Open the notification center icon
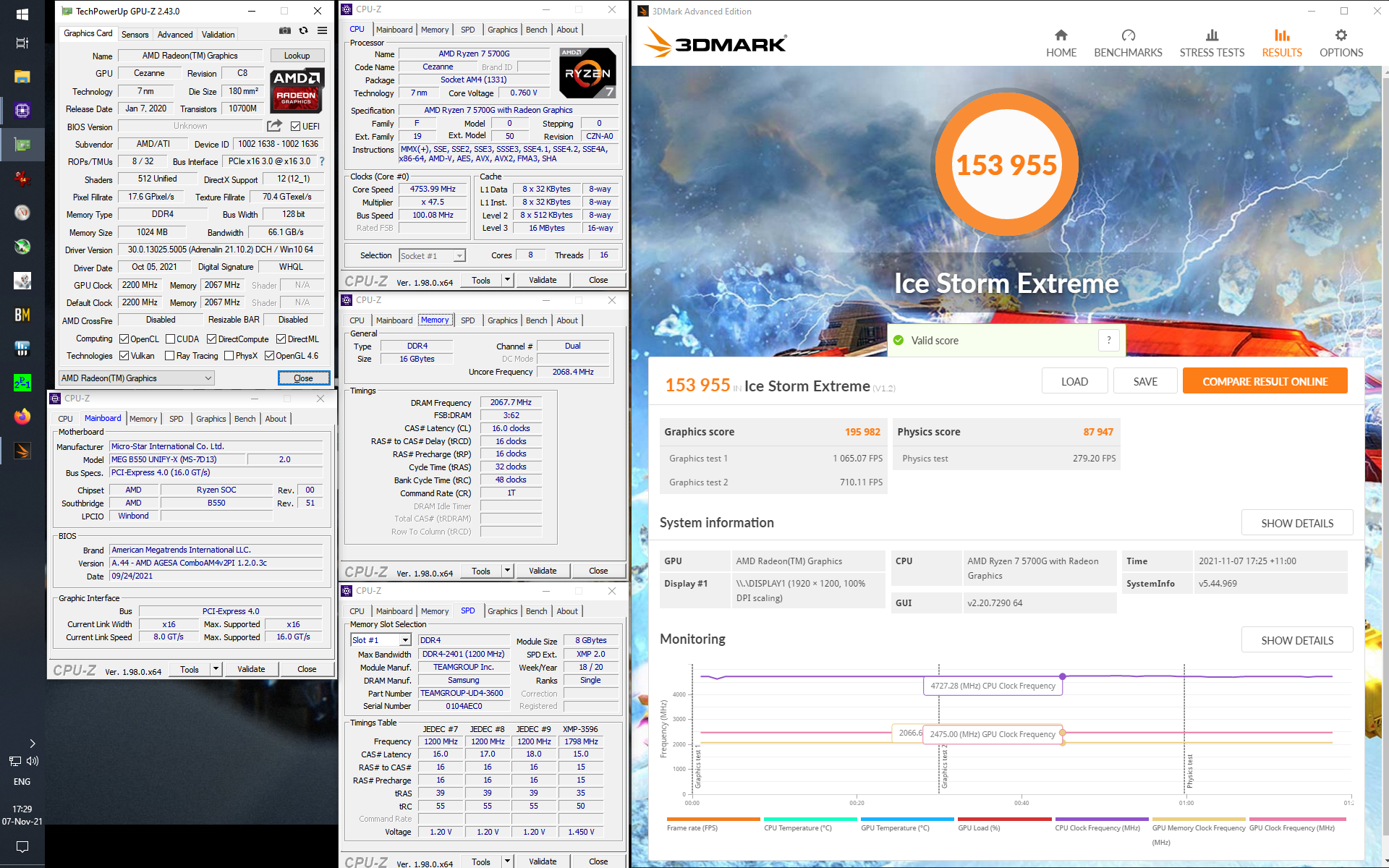 point(22,846)
